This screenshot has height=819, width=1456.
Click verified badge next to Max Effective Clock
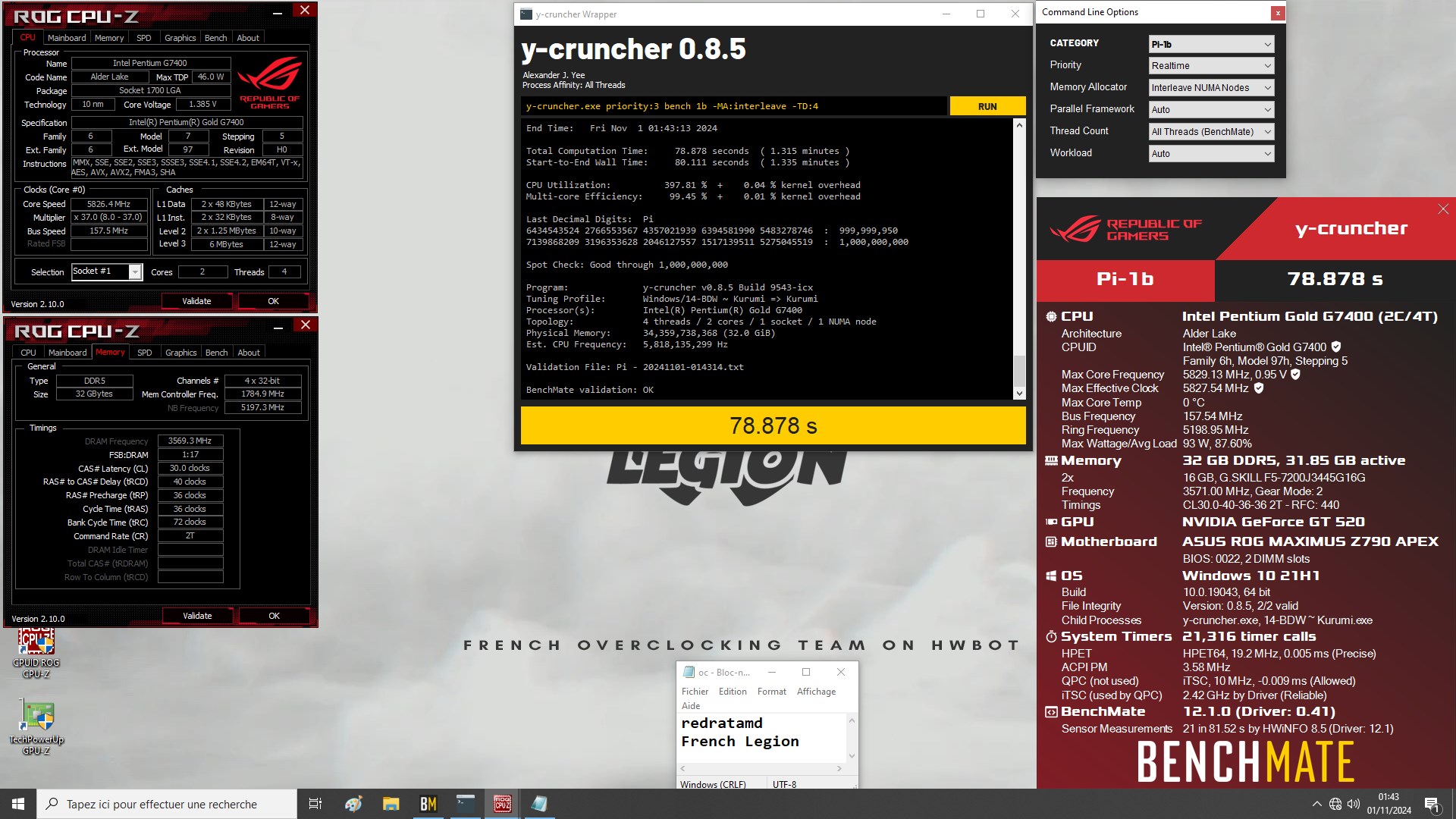point(1259,388)
